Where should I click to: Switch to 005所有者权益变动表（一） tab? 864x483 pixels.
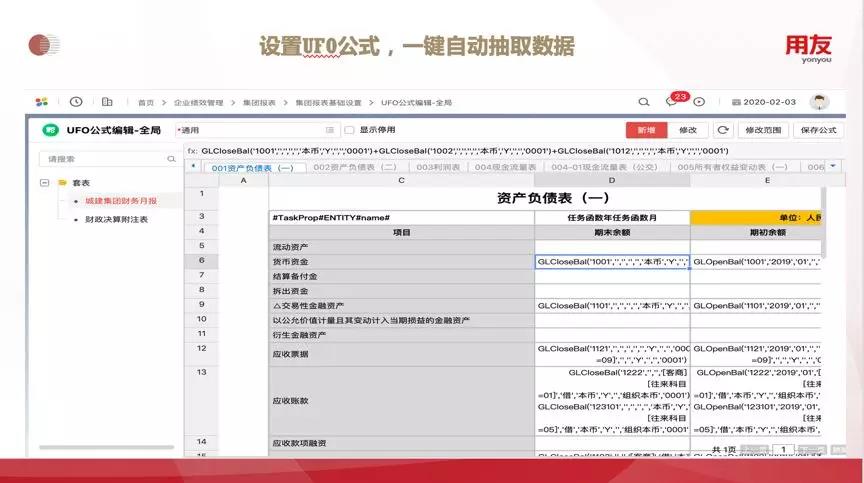click(x=732, y=167)
